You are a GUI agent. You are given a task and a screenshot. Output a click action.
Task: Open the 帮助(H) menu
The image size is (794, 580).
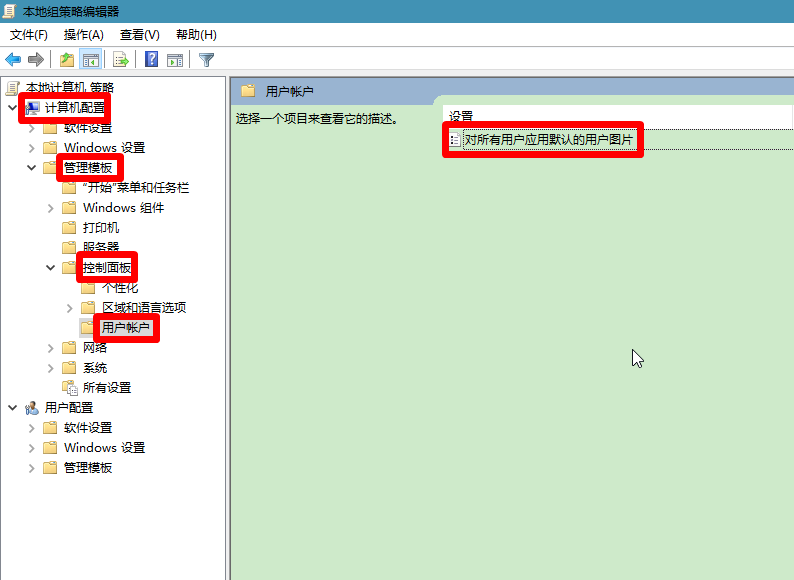pyautogui.click(x=196, y=35)
